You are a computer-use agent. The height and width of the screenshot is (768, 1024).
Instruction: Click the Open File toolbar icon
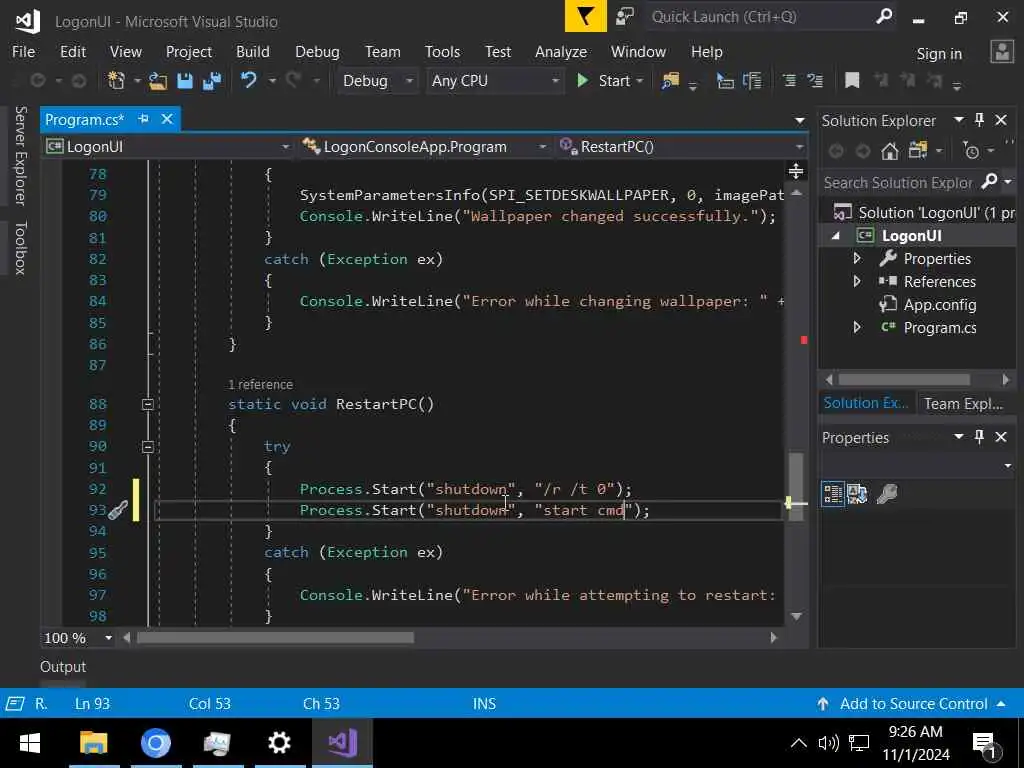157,81
